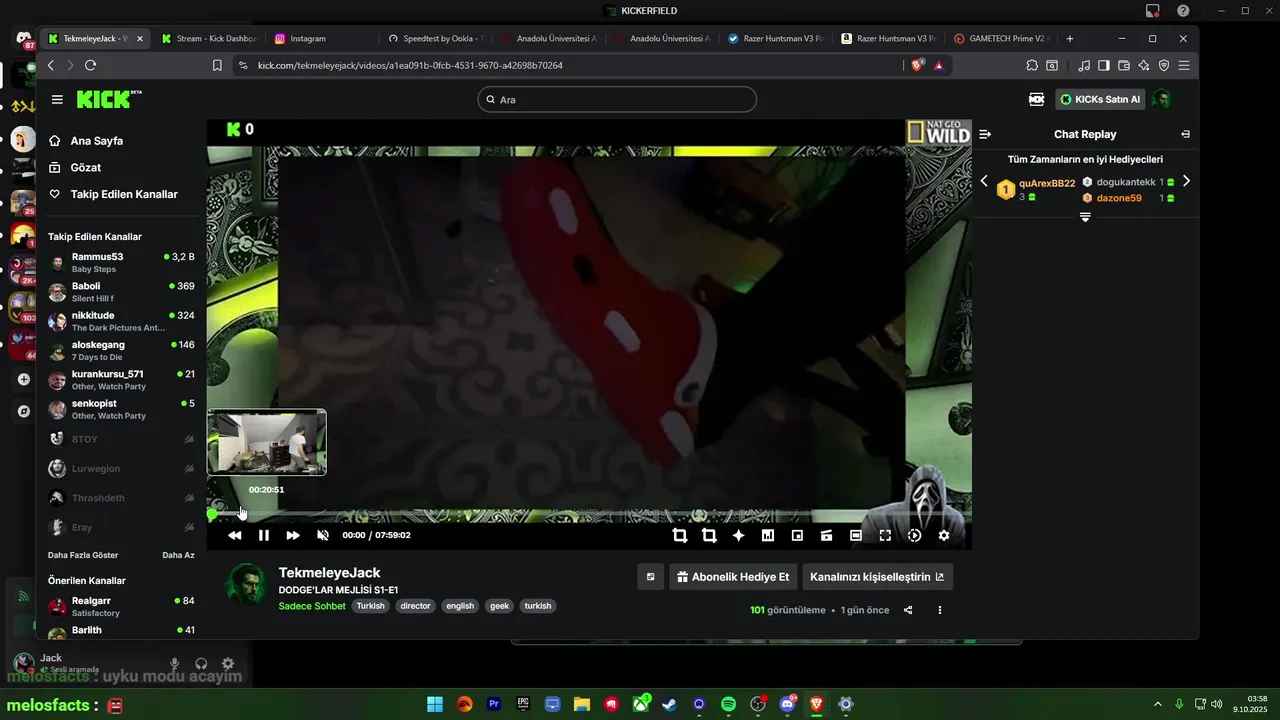Click the clip creation clapperboard icon
1280x720 pixels.
(x=827, y=535)
